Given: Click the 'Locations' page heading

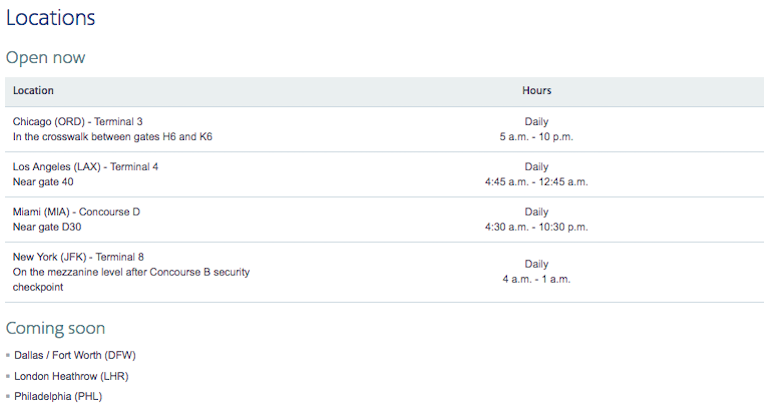Looking at the screenshot, I should pyautogui.click(x=51, y=18).
